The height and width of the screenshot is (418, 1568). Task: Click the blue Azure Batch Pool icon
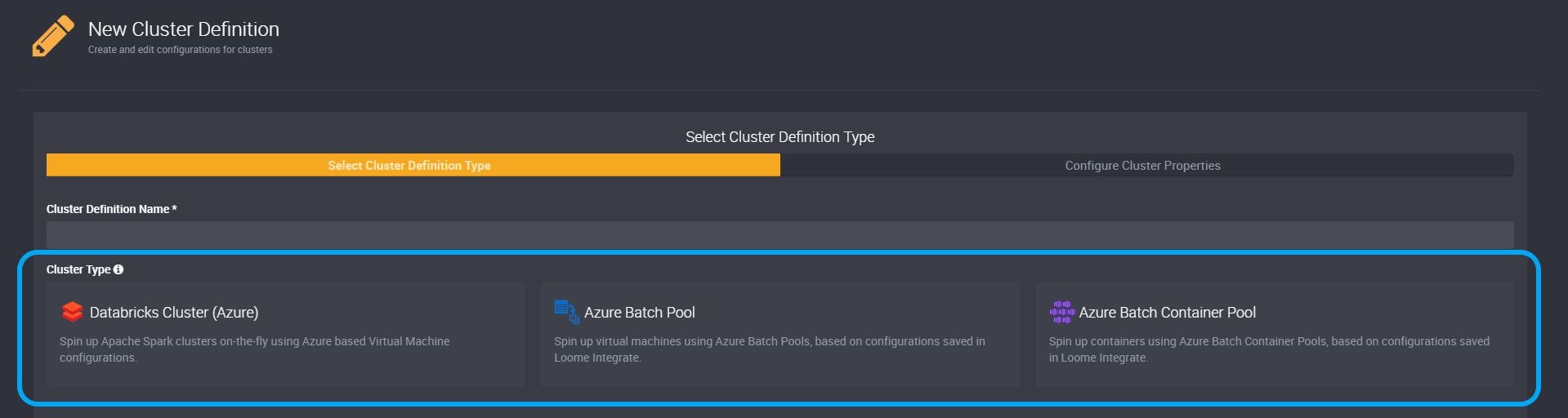tap(567, 312)
